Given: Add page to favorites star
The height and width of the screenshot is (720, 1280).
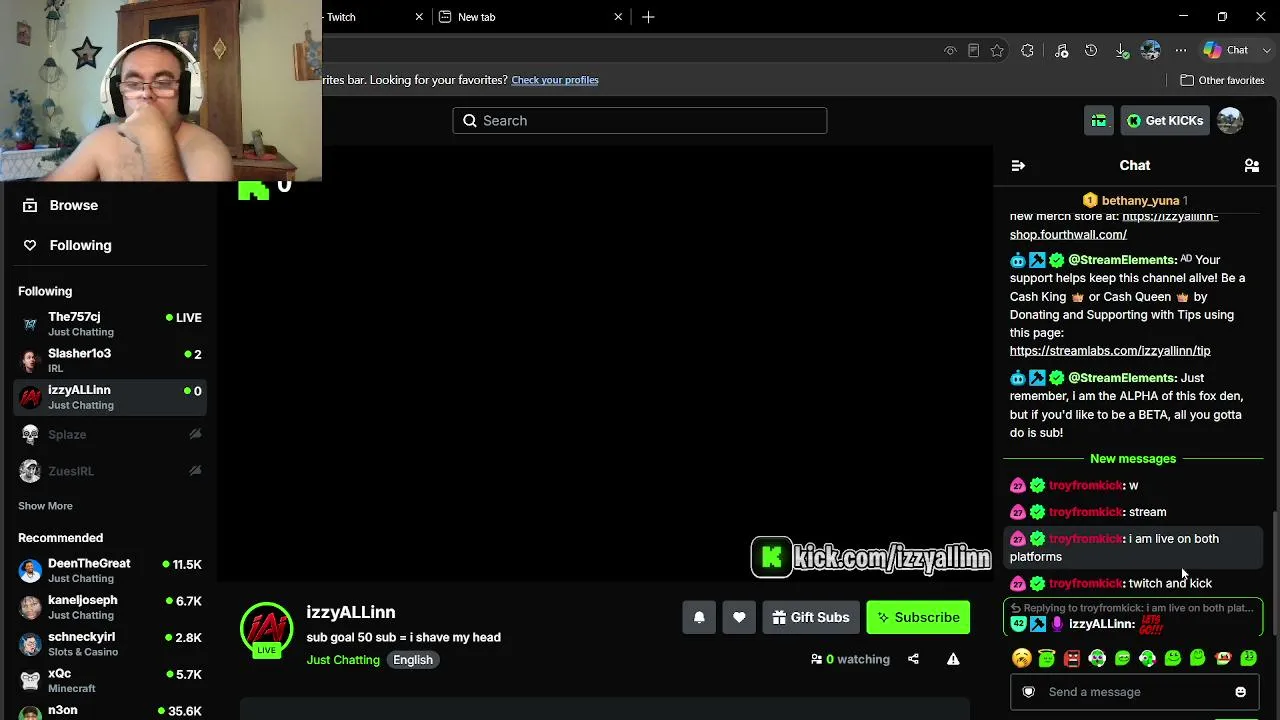Looking at the screenshot, I should point(997,51).
